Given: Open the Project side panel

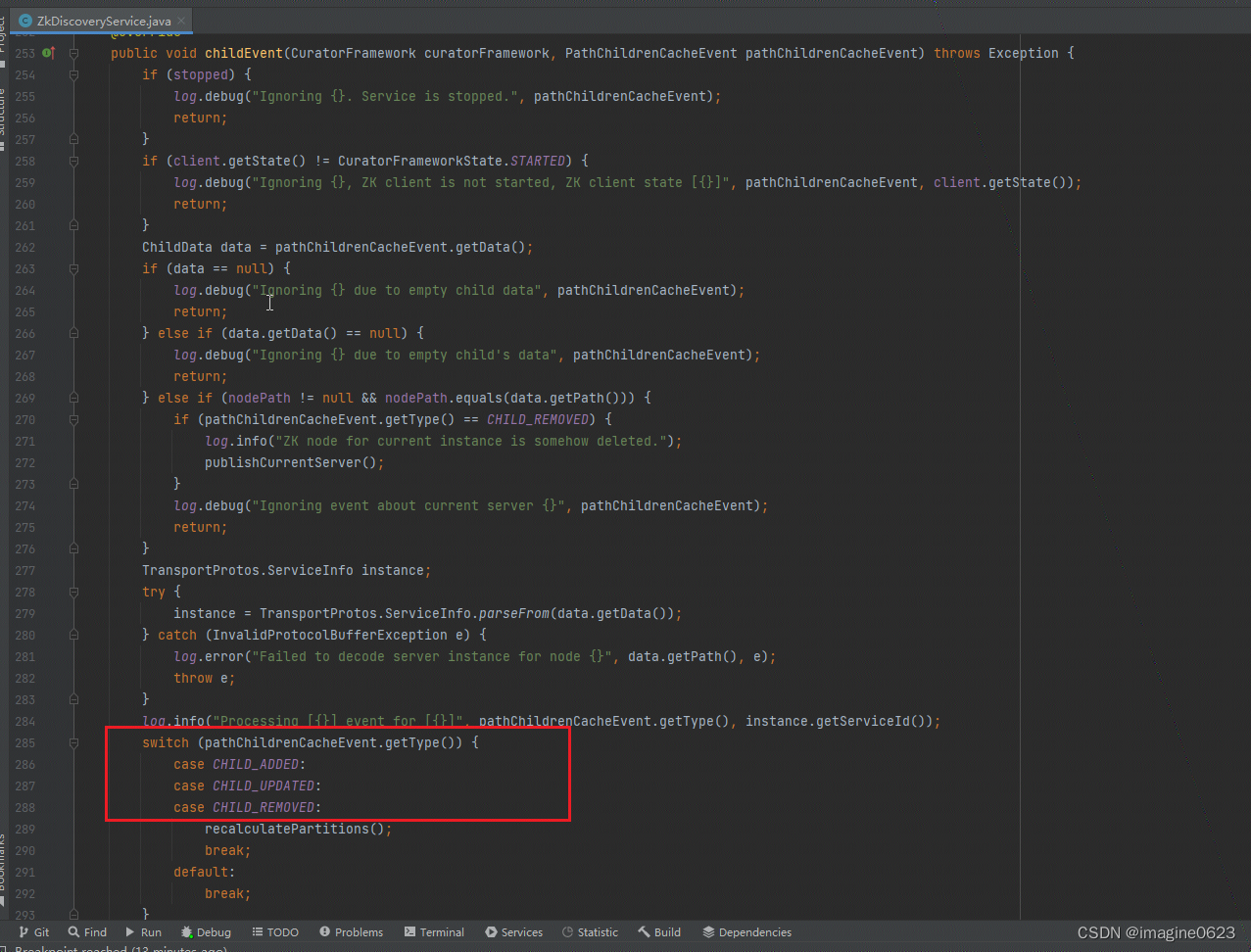Looking at the screenshot, I should coord(4,41).
